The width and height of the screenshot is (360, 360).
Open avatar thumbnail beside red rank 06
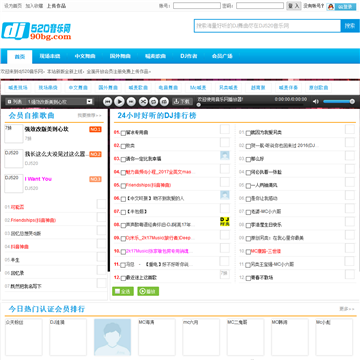225,195
